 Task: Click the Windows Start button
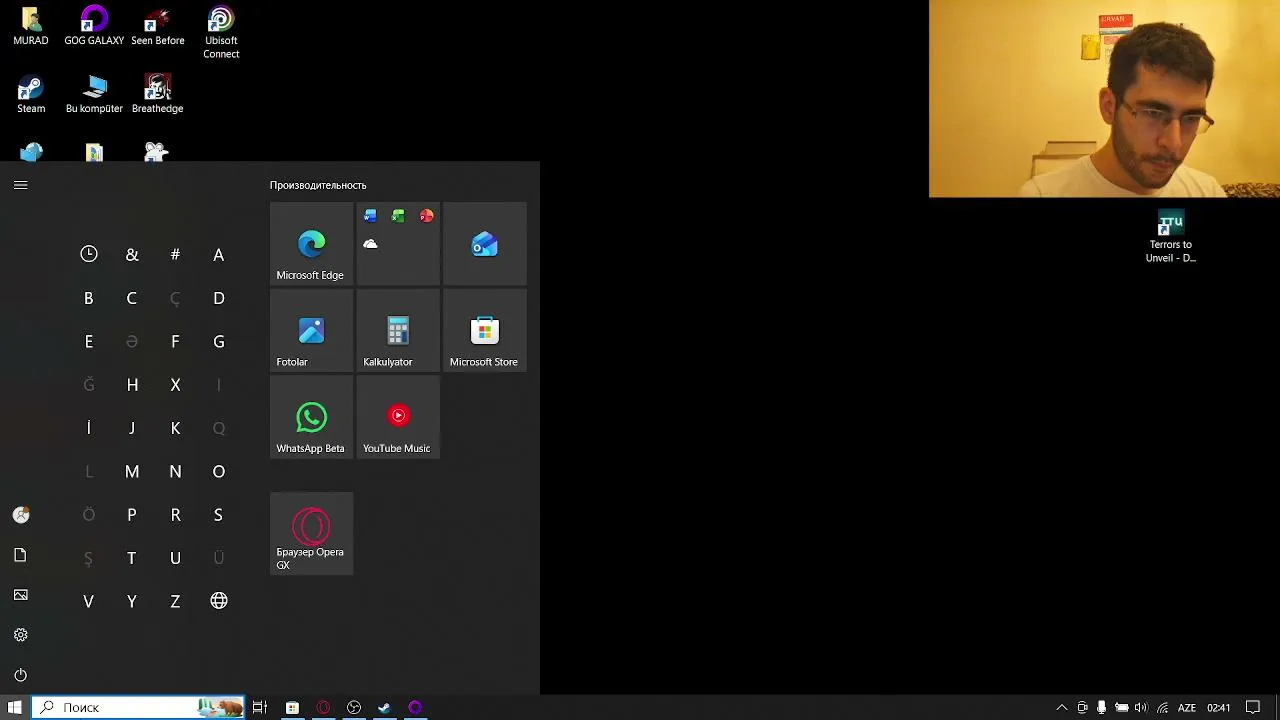coord(15,707)
